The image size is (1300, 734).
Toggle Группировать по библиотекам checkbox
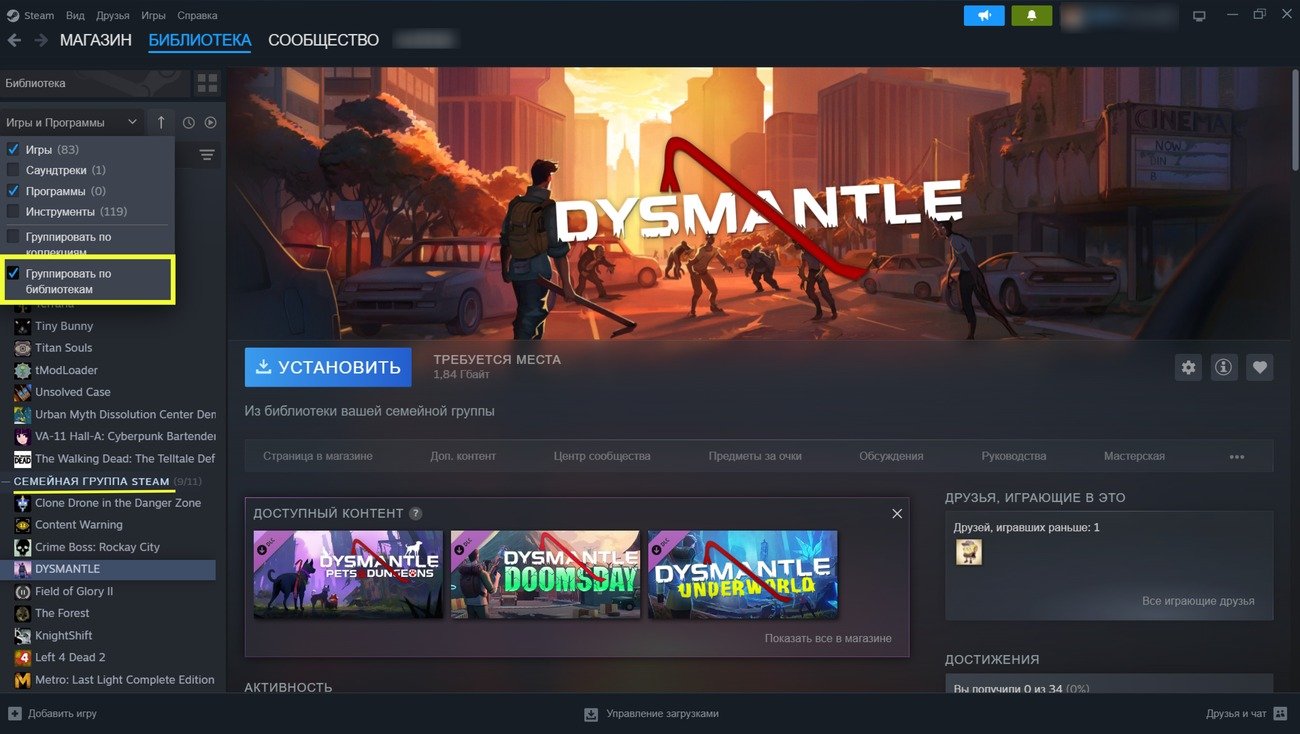[x=14, y=273]
